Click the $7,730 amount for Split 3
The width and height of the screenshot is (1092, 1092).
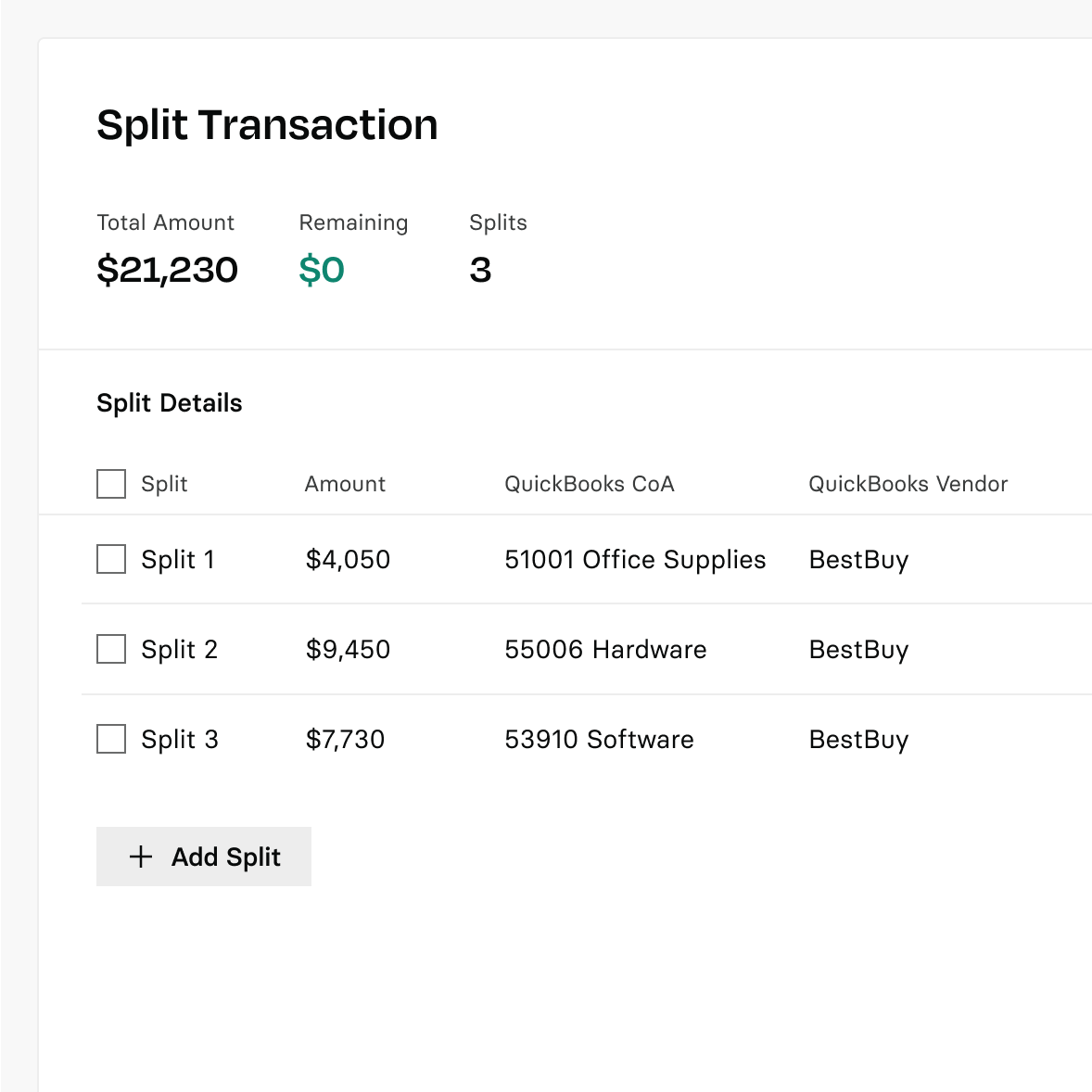(345, 740)
